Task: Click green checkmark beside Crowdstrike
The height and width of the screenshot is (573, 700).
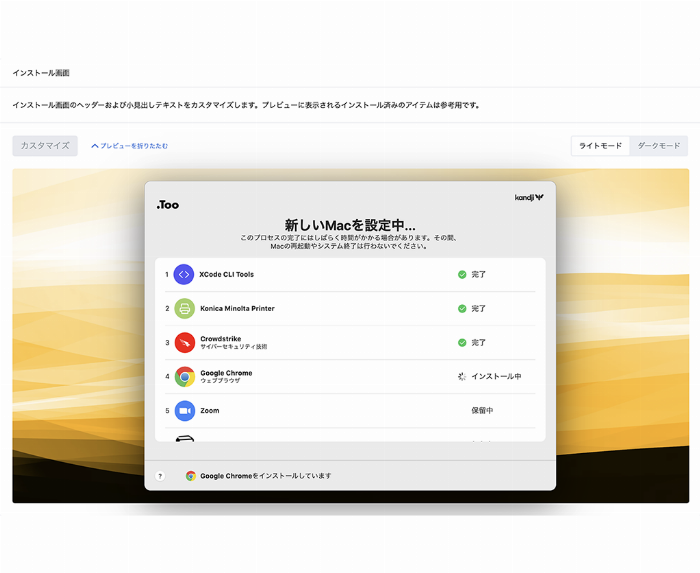Action: 462,343
